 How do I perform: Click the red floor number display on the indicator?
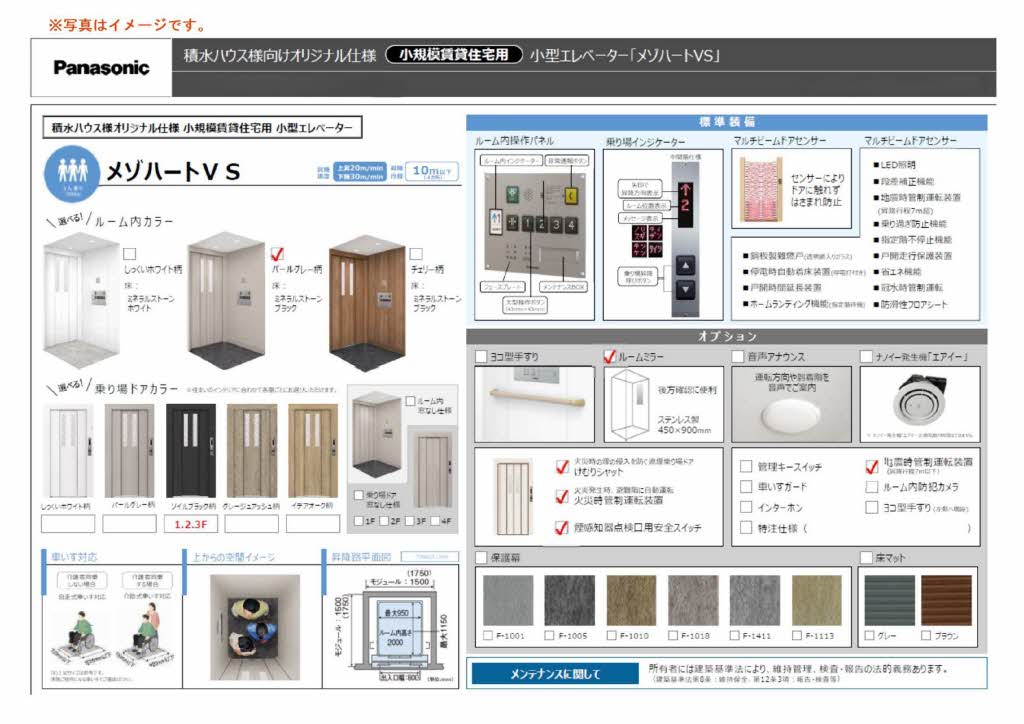click(x=685, y=203)
